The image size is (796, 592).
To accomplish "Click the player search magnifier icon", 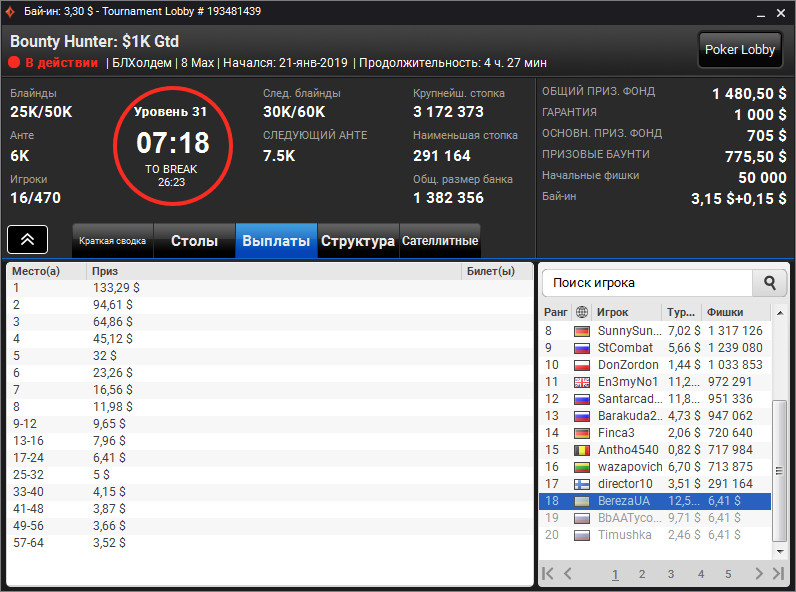I will 770,283.
